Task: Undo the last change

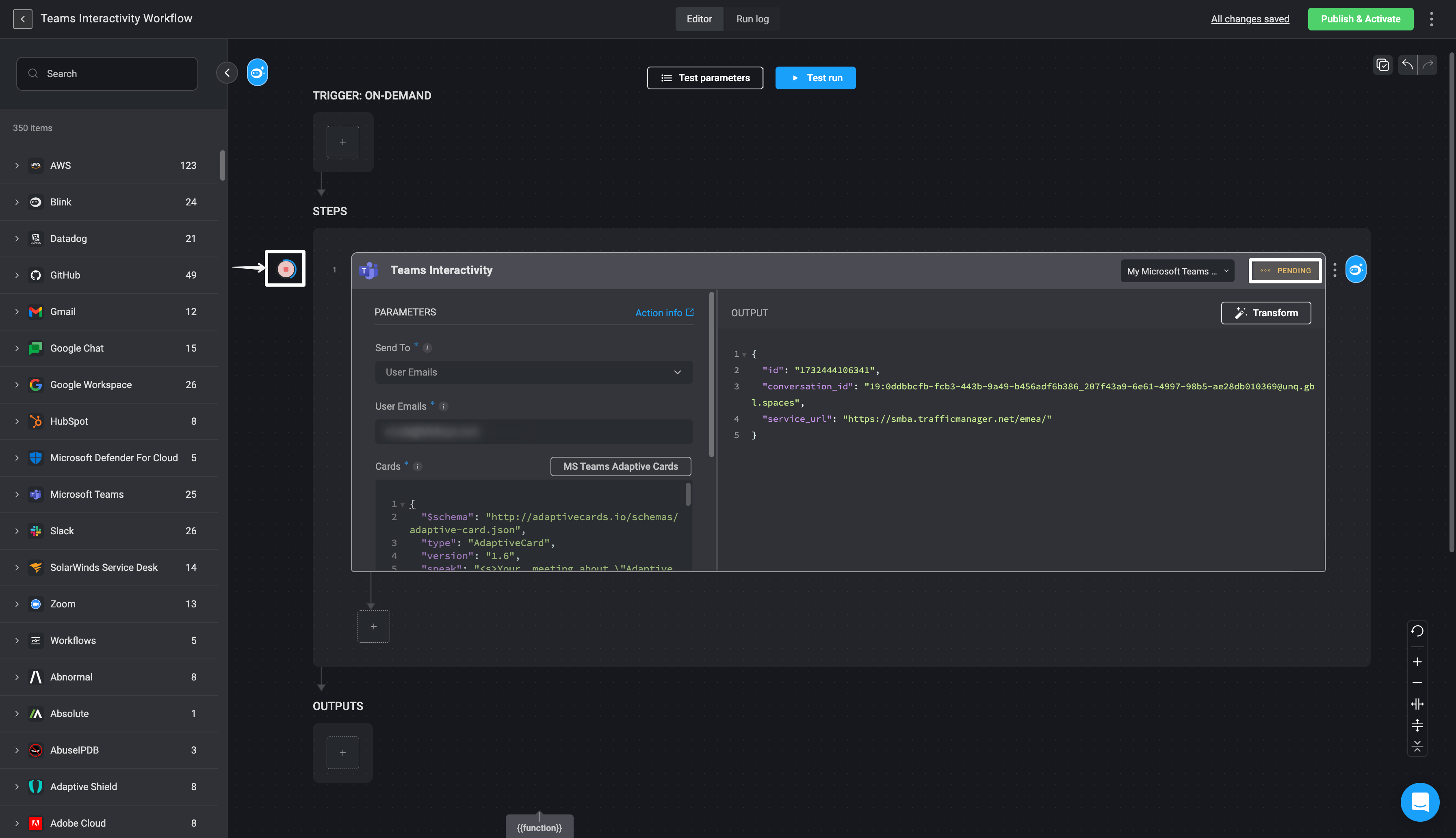Action: [x=1407, y=65]
